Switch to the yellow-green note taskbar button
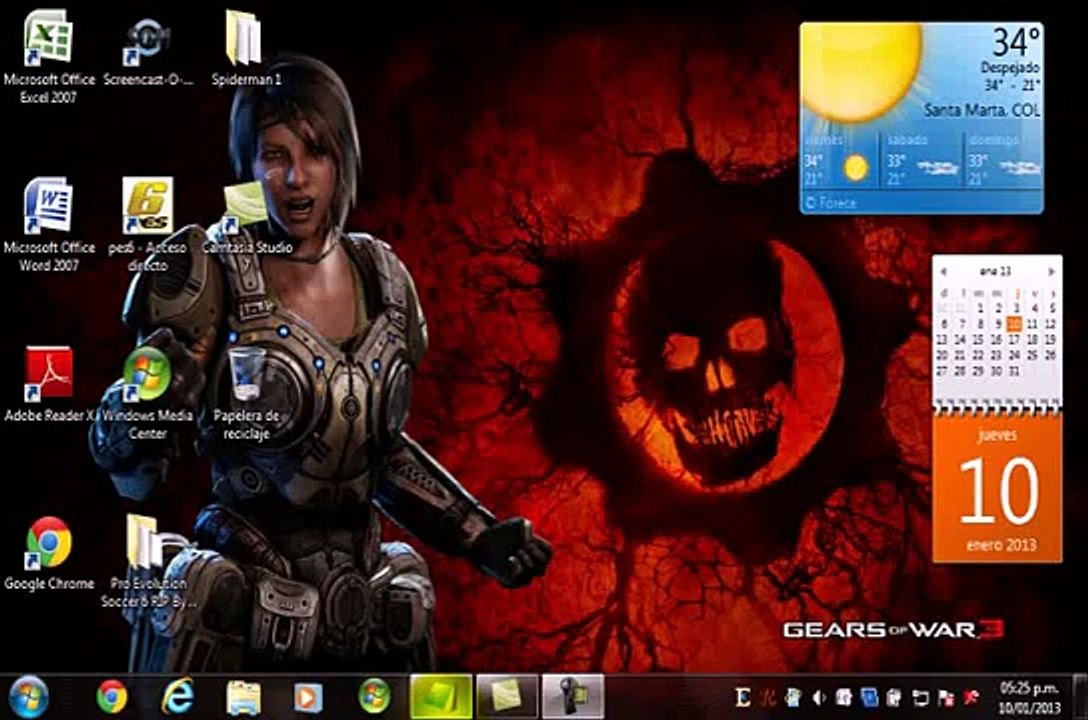1088x720 pixels. tap(507, 696)
